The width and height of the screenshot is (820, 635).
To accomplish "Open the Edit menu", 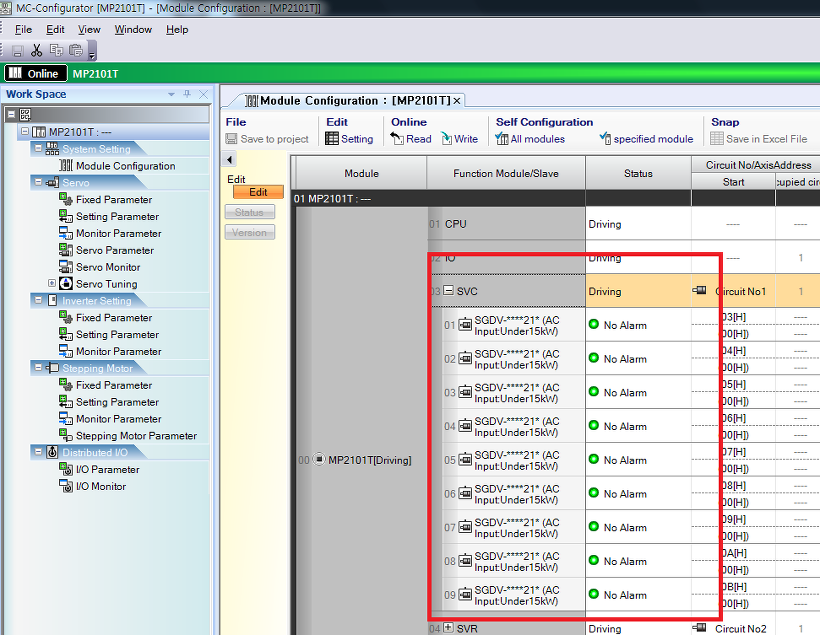I will coord(55,29).
